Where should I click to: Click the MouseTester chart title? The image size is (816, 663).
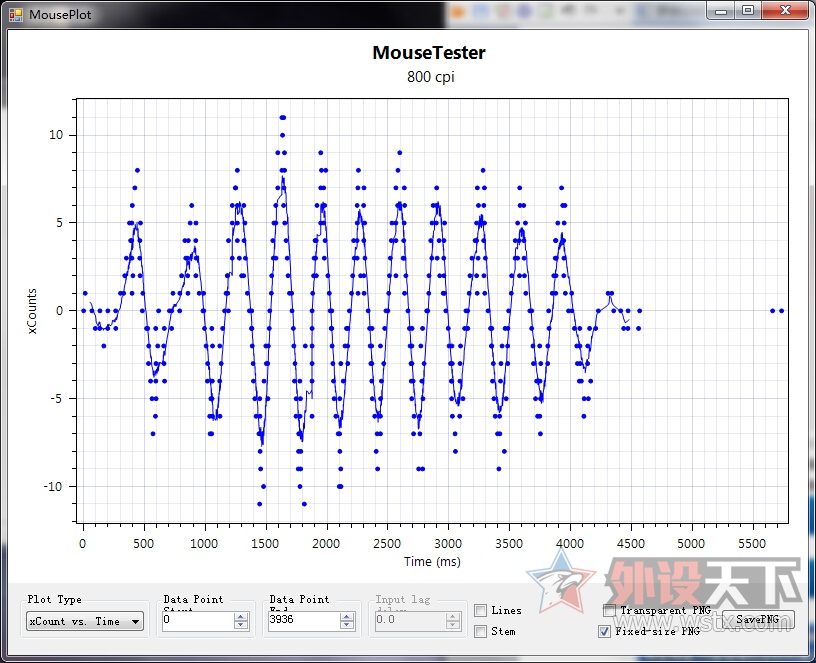tap(429, 53)
